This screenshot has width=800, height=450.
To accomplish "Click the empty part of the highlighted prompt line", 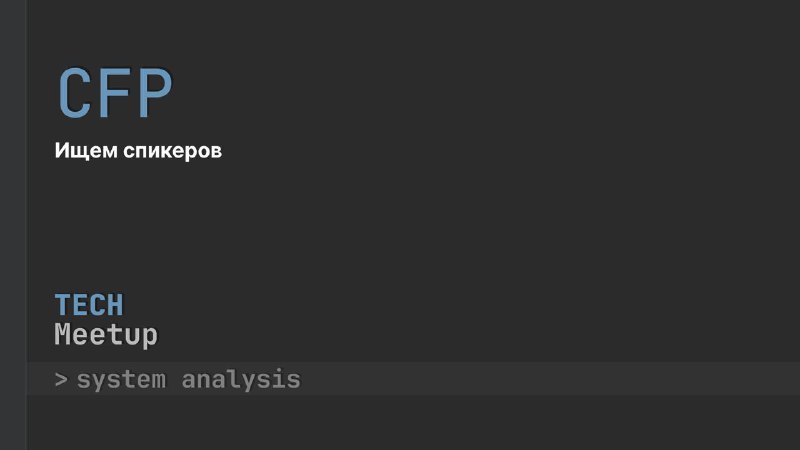I will pos(551,379).
